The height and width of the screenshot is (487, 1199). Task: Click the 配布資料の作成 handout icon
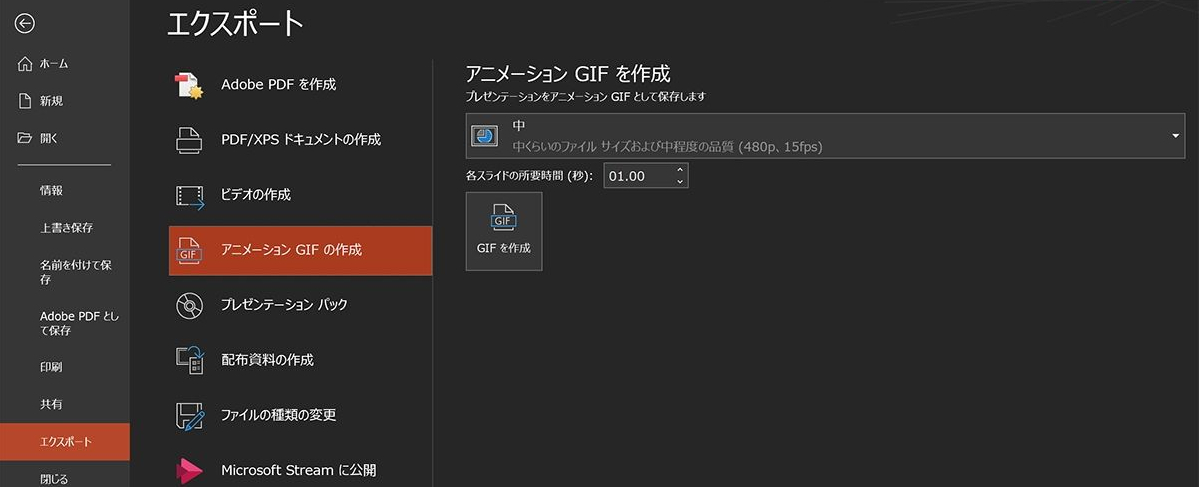pyautogui.click(x=190, y=360)
